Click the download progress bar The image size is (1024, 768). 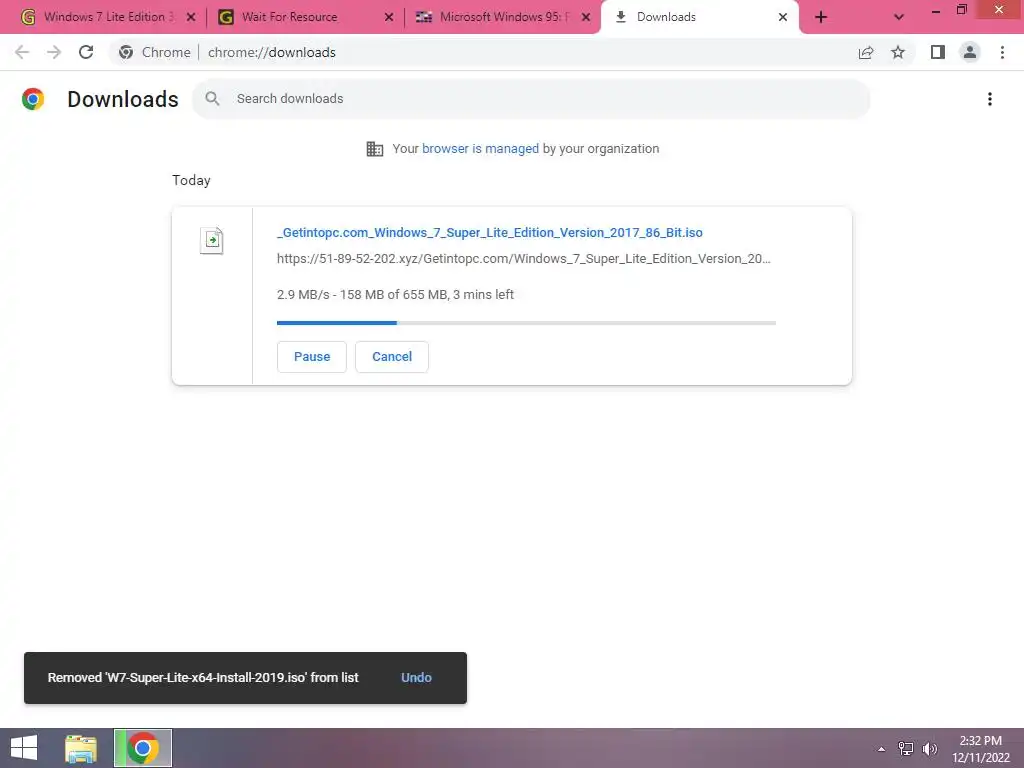pos(526,323)
